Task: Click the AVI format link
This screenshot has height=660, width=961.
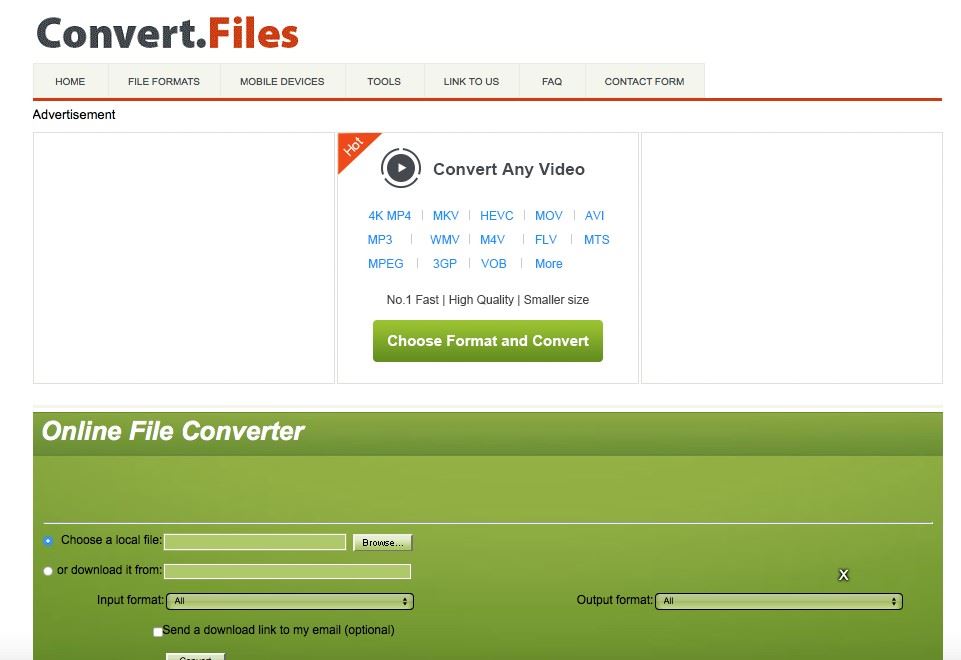Action: point(594,216)
